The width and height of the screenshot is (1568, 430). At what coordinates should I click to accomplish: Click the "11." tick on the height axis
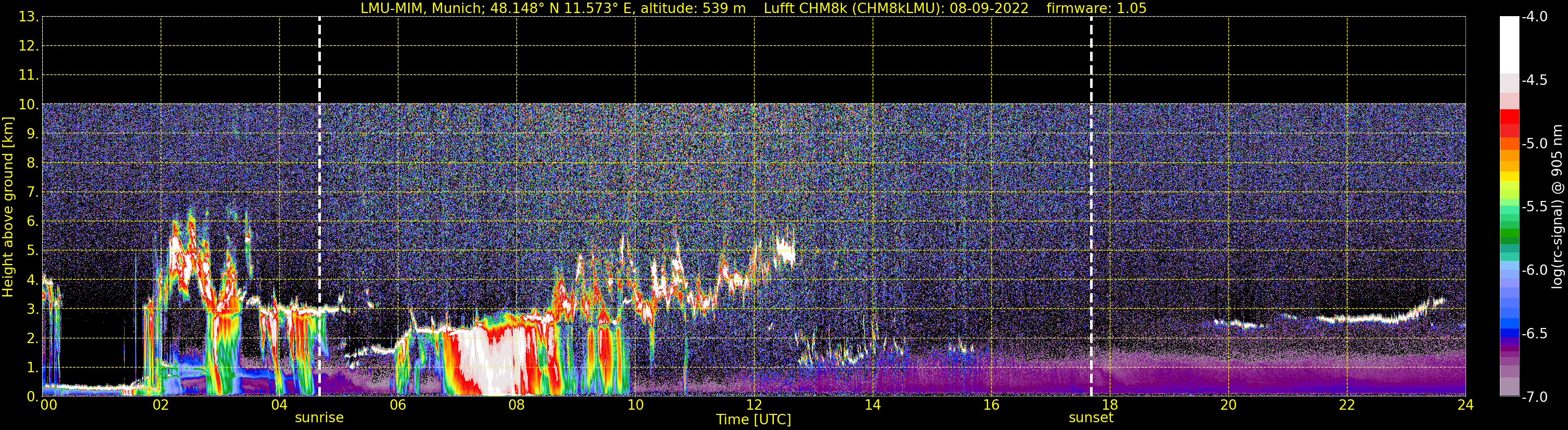click(28, 75)
